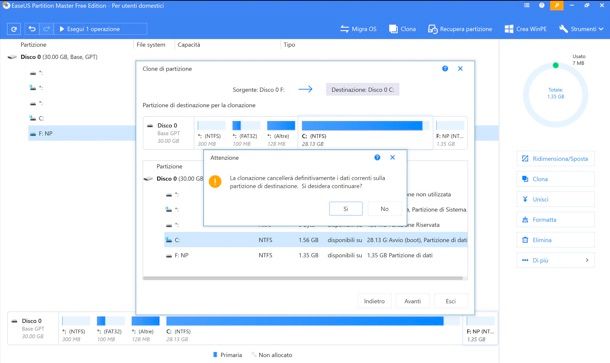The height and width of the screenshot is (363, 610).
Task: Click help icon in Clone di partizione dialog
Action: 445,68
